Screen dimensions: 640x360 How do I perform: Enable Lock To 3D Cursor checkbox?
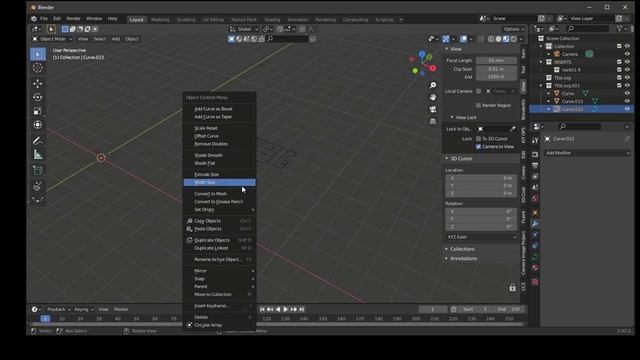pos(478,139)
